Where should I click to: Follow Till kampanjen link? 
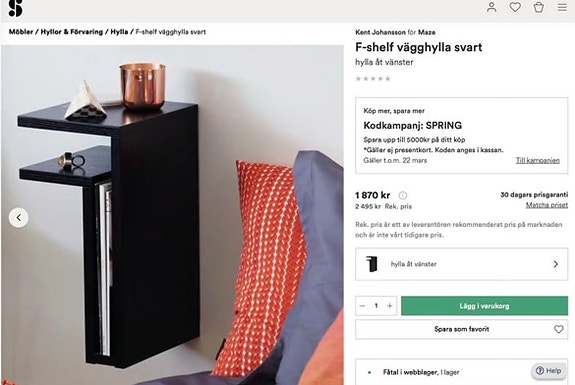(538, 160)
